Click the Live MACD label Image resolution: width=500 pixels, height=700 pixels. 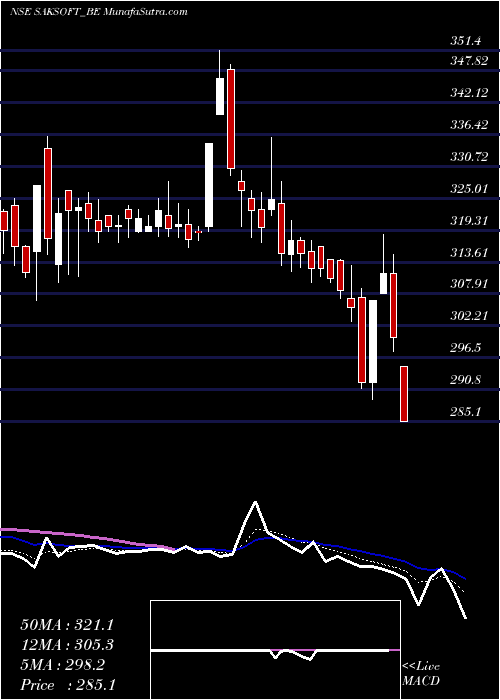[421, 674]
